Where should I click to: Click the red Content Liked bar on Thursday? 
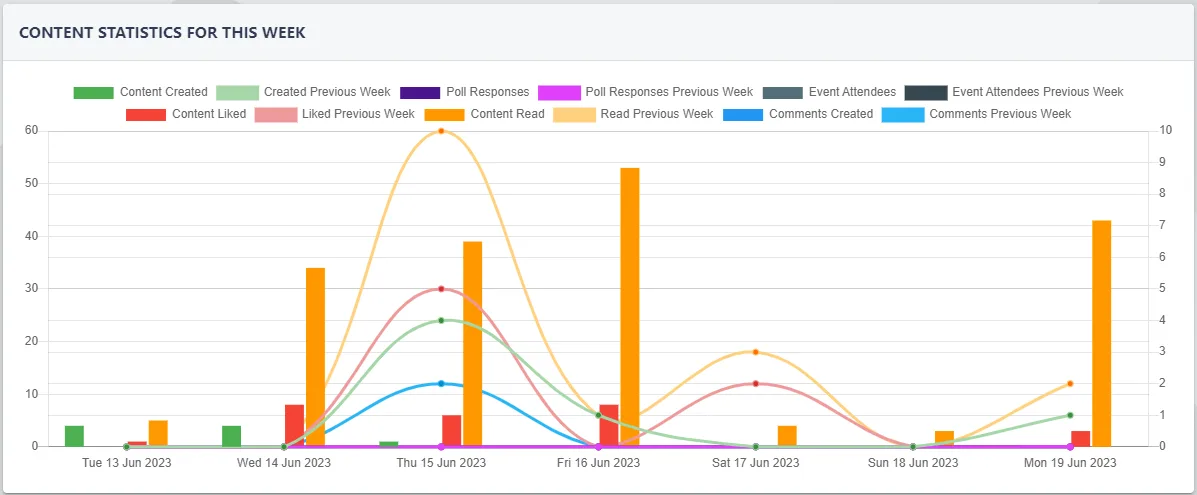pos(452,431)
